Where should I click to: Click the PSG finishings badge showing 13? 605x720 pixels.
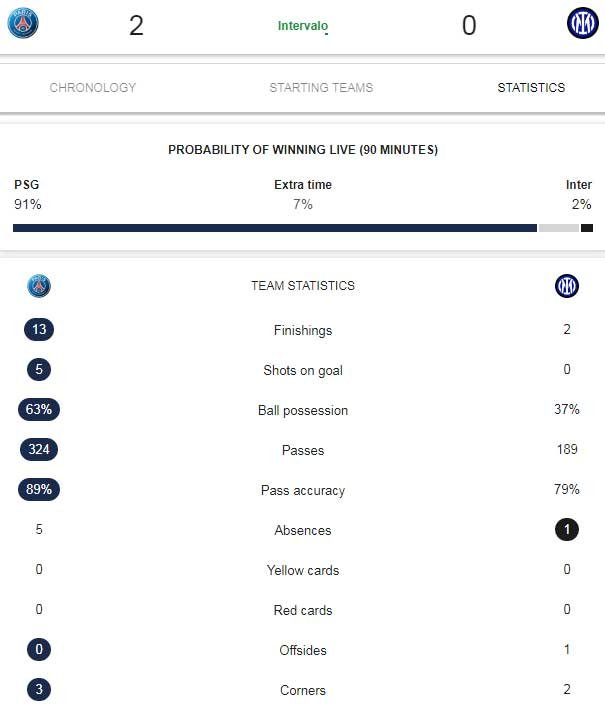point(39,329)
